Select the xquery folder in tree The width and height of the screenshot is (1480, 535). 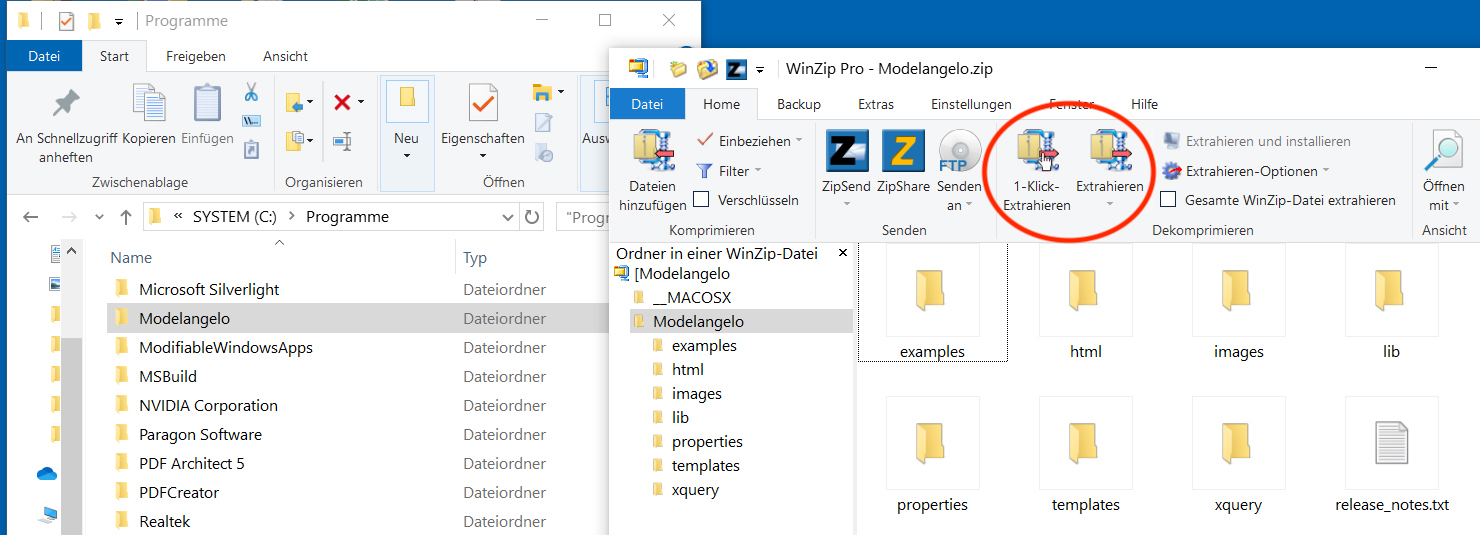click(x=694, y=490)
